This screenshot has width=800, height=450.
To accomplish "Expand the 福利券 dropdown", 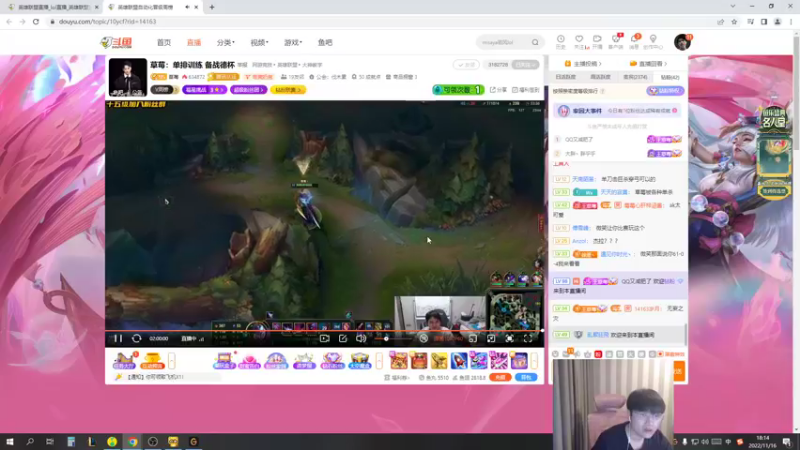I will click(x=397, y=378).
